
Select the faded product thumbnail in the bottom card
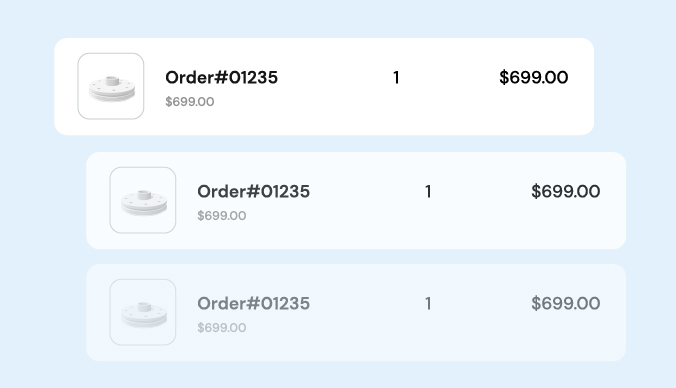tap(143, 312)
